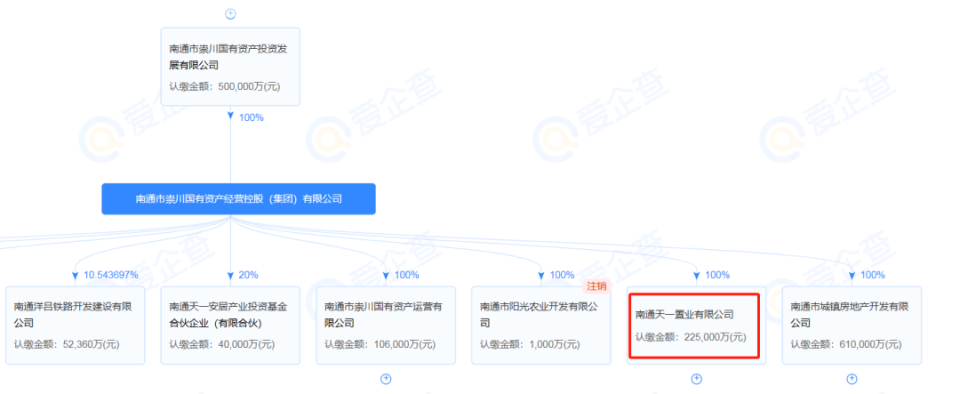Click 认缴金额：225,000万(元) text
Screen dimensions: 960x394
690,337
